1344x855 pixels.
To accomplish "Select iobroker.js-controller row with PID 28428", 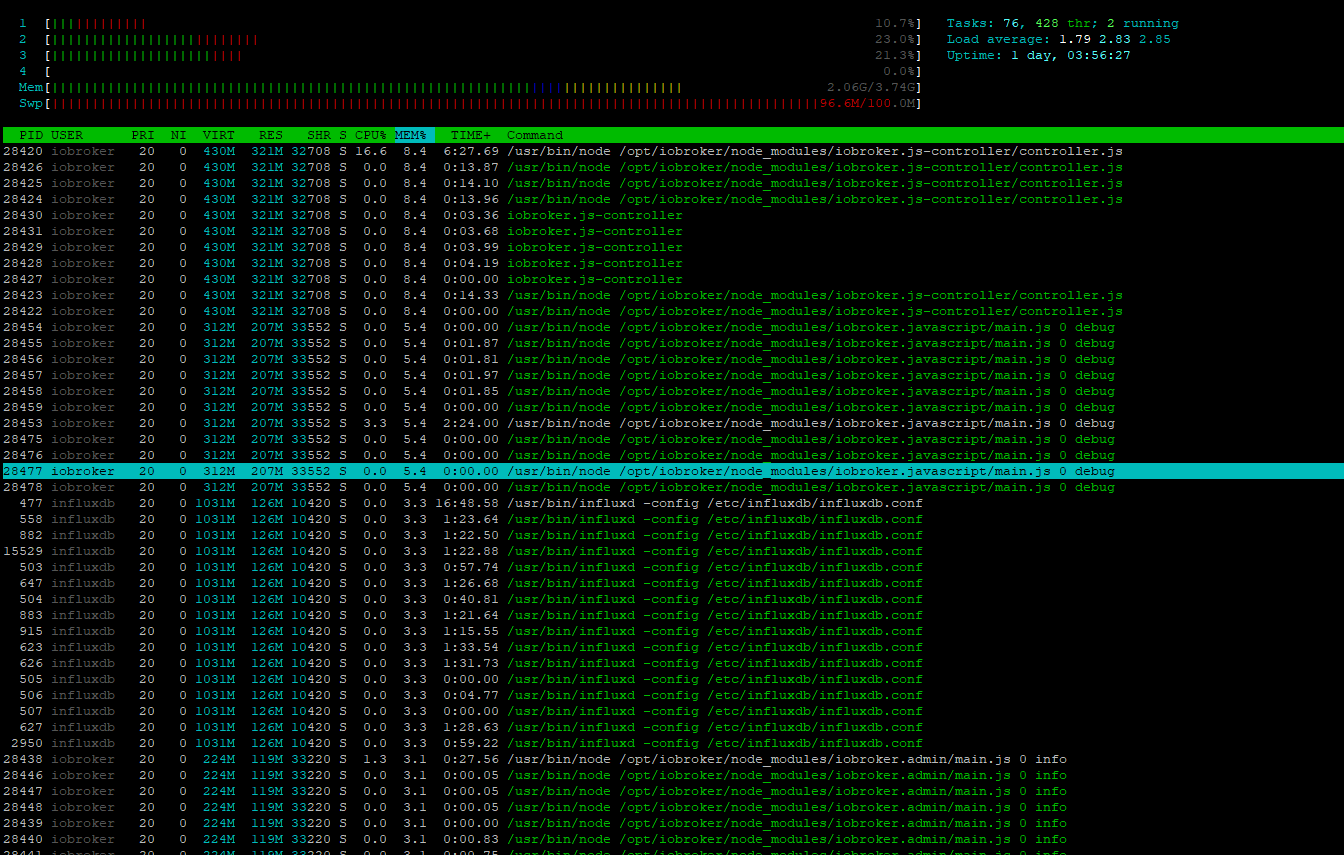I will click(x=672, y=263).
